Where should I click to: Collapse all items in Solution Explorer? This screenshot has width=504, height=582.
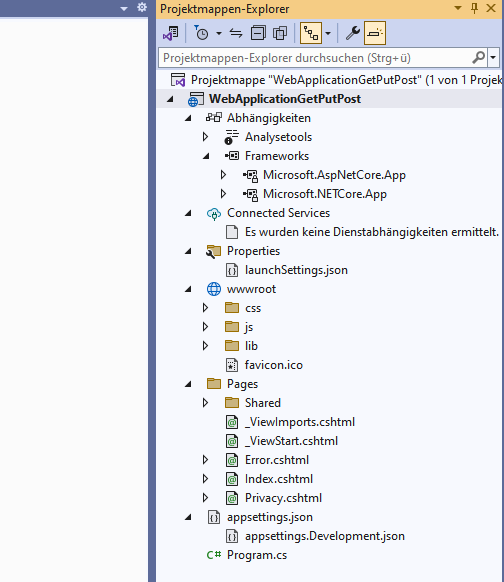[x=258, y=33]
